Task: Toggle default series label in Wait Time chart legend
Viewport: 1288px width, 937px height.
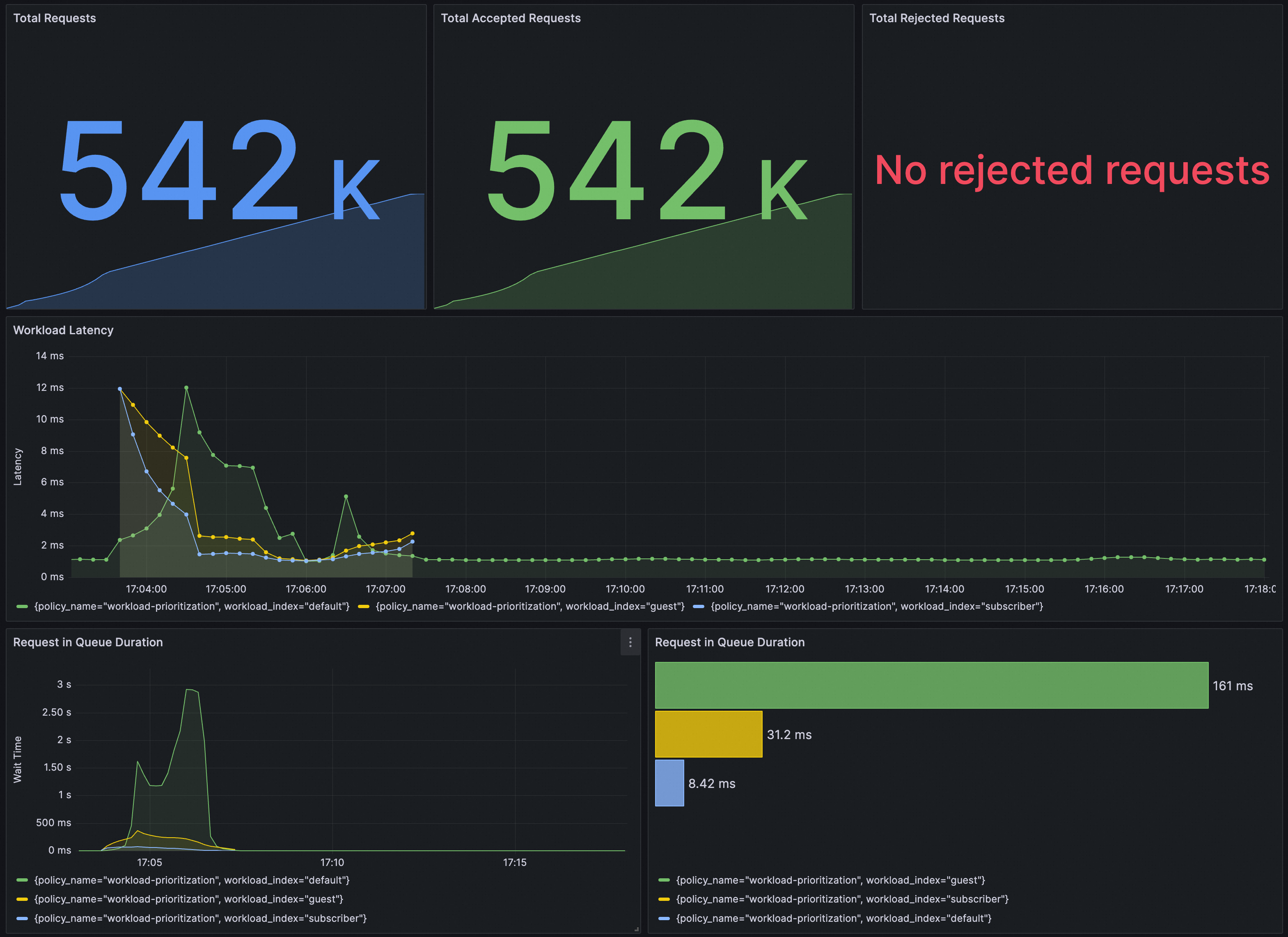Action: click(191, 880)
